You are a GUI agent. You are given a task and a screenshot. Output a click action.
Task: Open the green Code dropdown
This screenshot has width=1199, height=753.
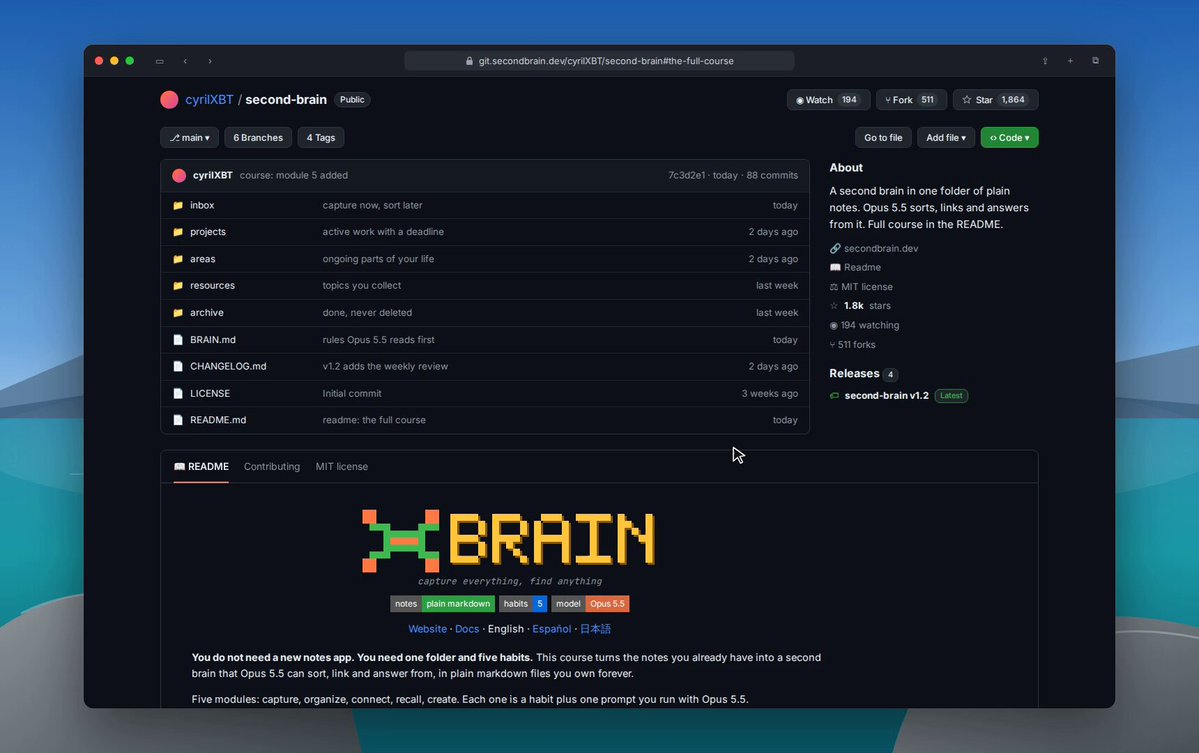pos(1009,138)
